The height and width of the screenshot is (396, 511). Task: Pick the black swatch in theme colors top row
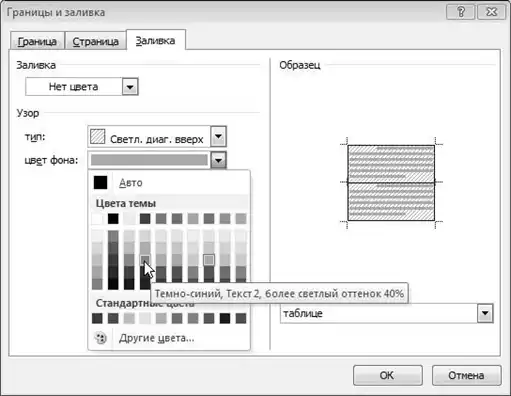click(113, 219)
